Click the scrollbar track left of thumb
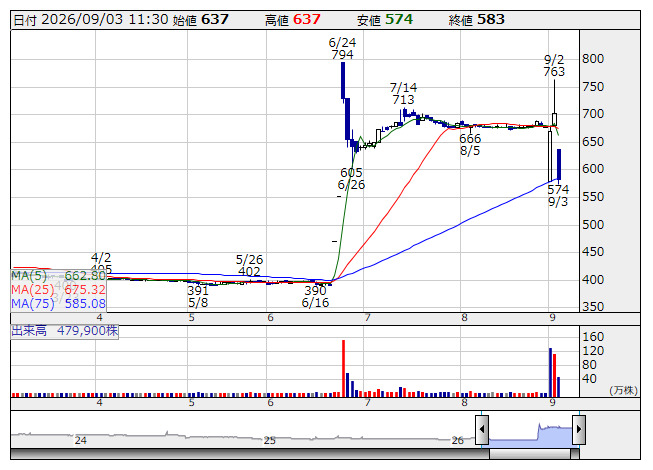Image resolution: width=653 pixels, height=470 pixels. click(x=250, y=454)
